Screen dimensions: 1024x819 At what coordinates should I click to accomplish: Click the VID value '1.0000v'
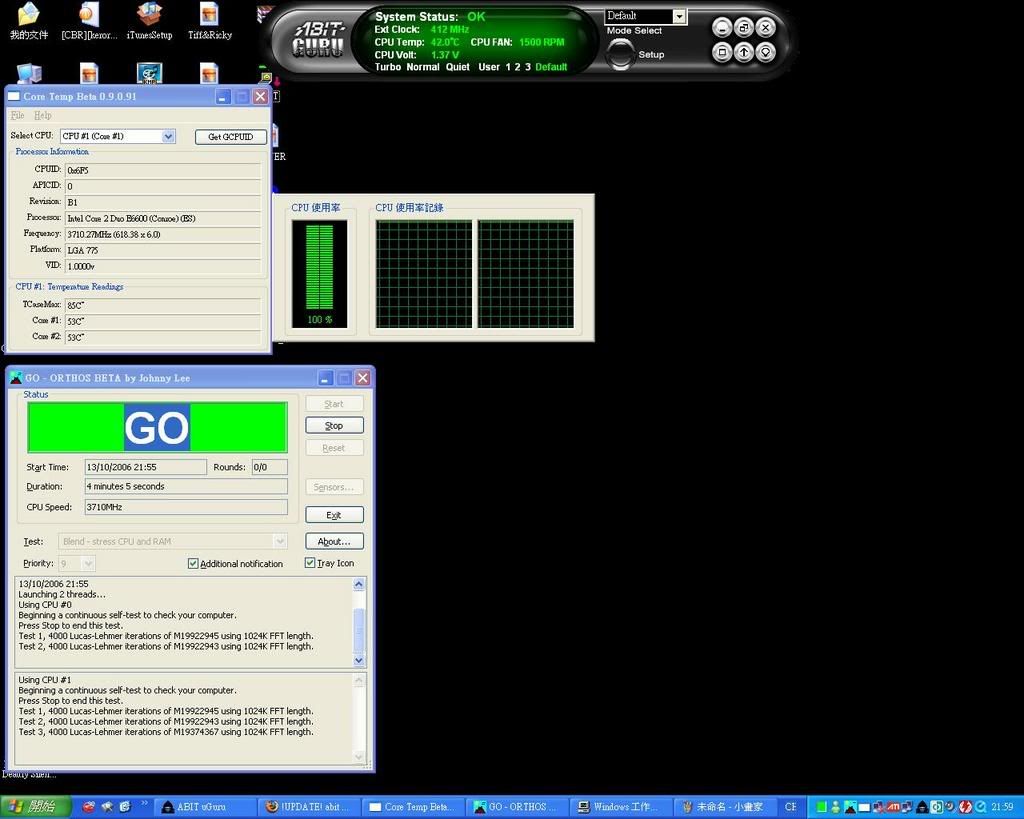163,266
